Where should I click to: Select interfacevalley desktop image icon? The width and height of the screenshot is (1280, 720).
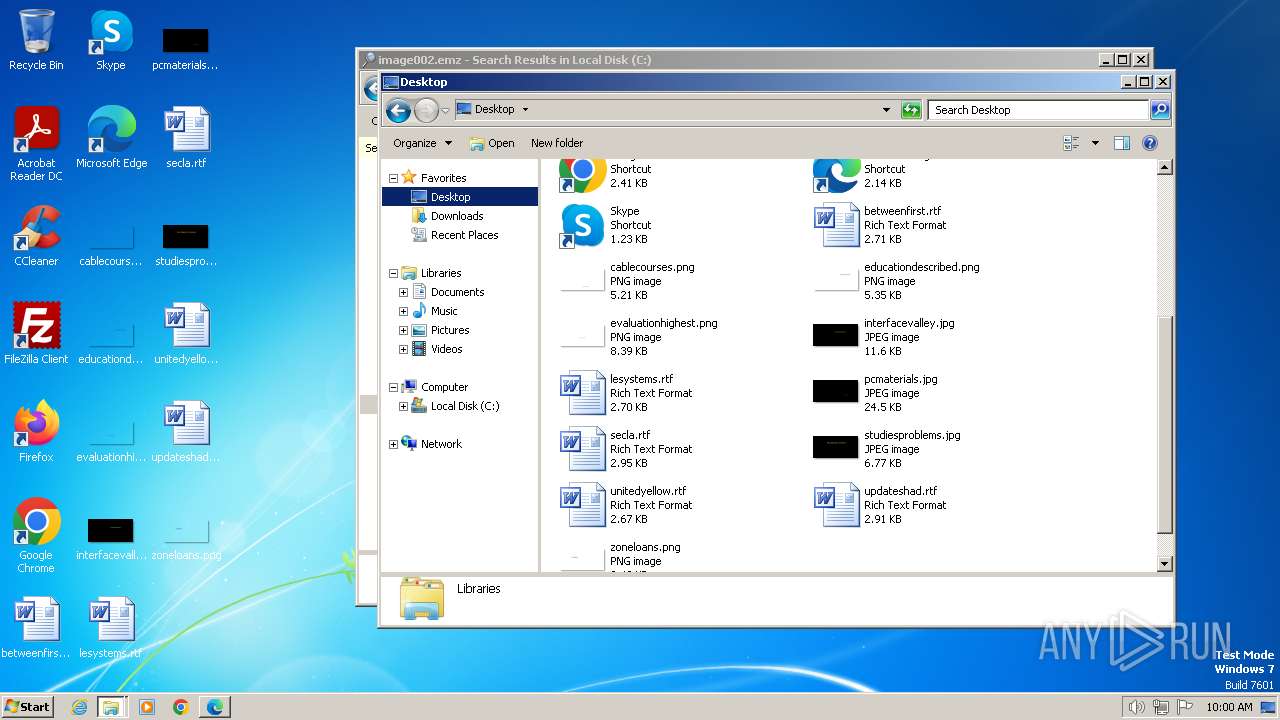[x=111, y=537]
